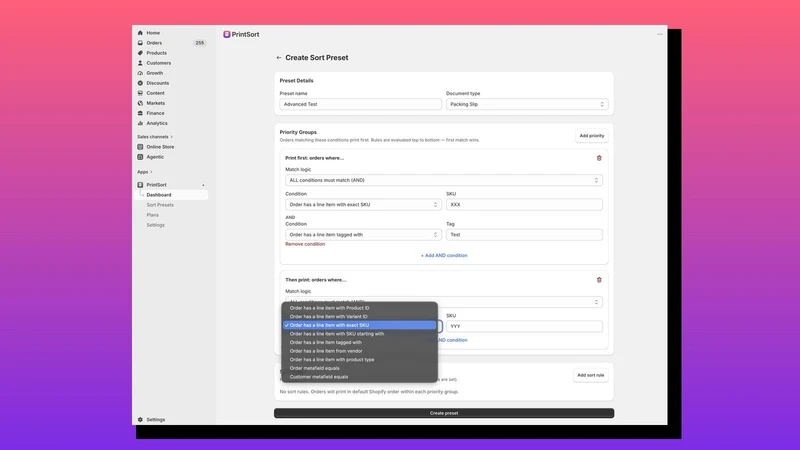Click the Products tag icon
The width and height of the screenshot is (800, 450).
(x=140, y=53)
